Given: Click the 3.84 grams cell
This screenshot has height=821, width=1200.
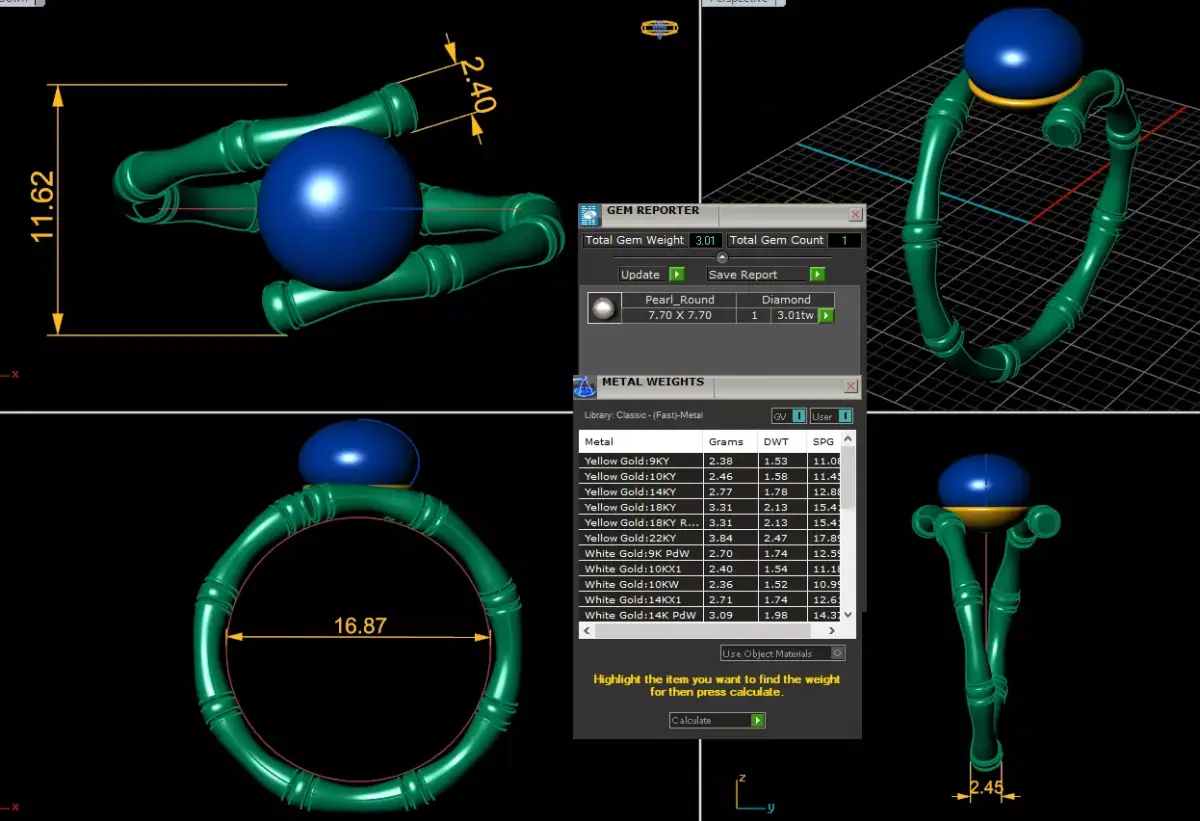Looking at the screenshot, I should [x=730, y=538].
